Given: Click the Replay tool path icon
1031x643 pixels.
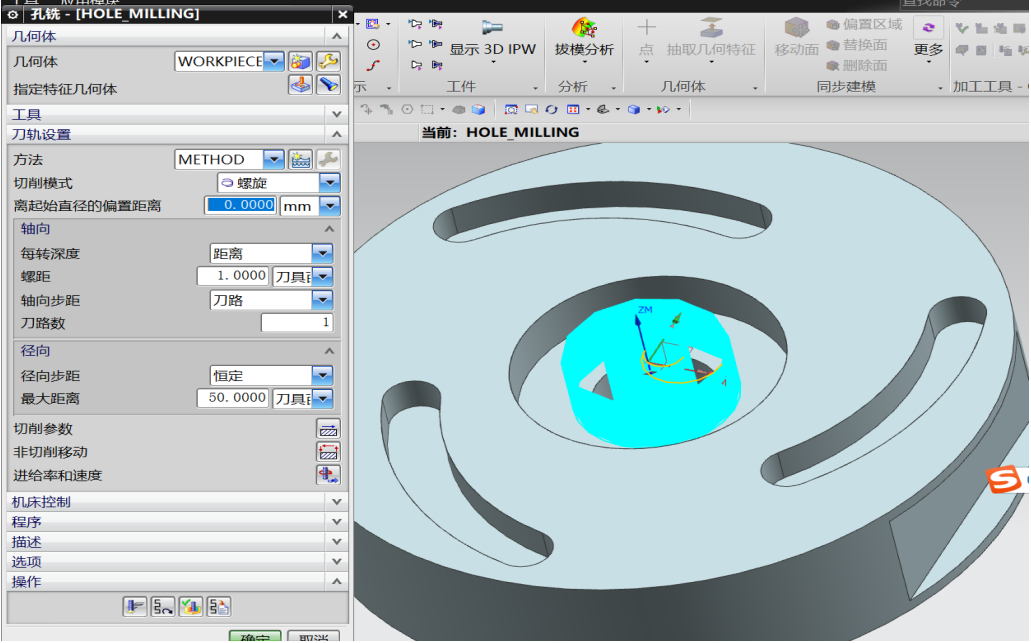Looking at the screenshot, I should point(162,606).
